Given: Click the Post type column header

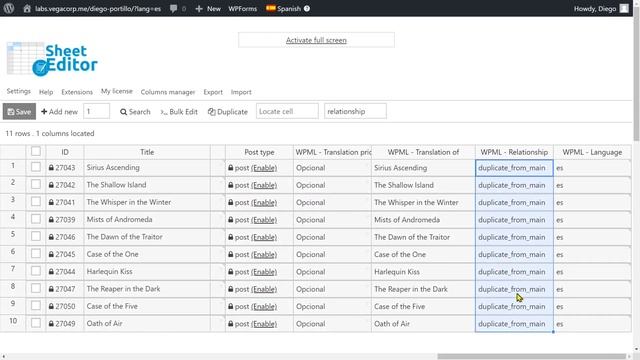Looking at the screenshot, I should tap(259, 152).
